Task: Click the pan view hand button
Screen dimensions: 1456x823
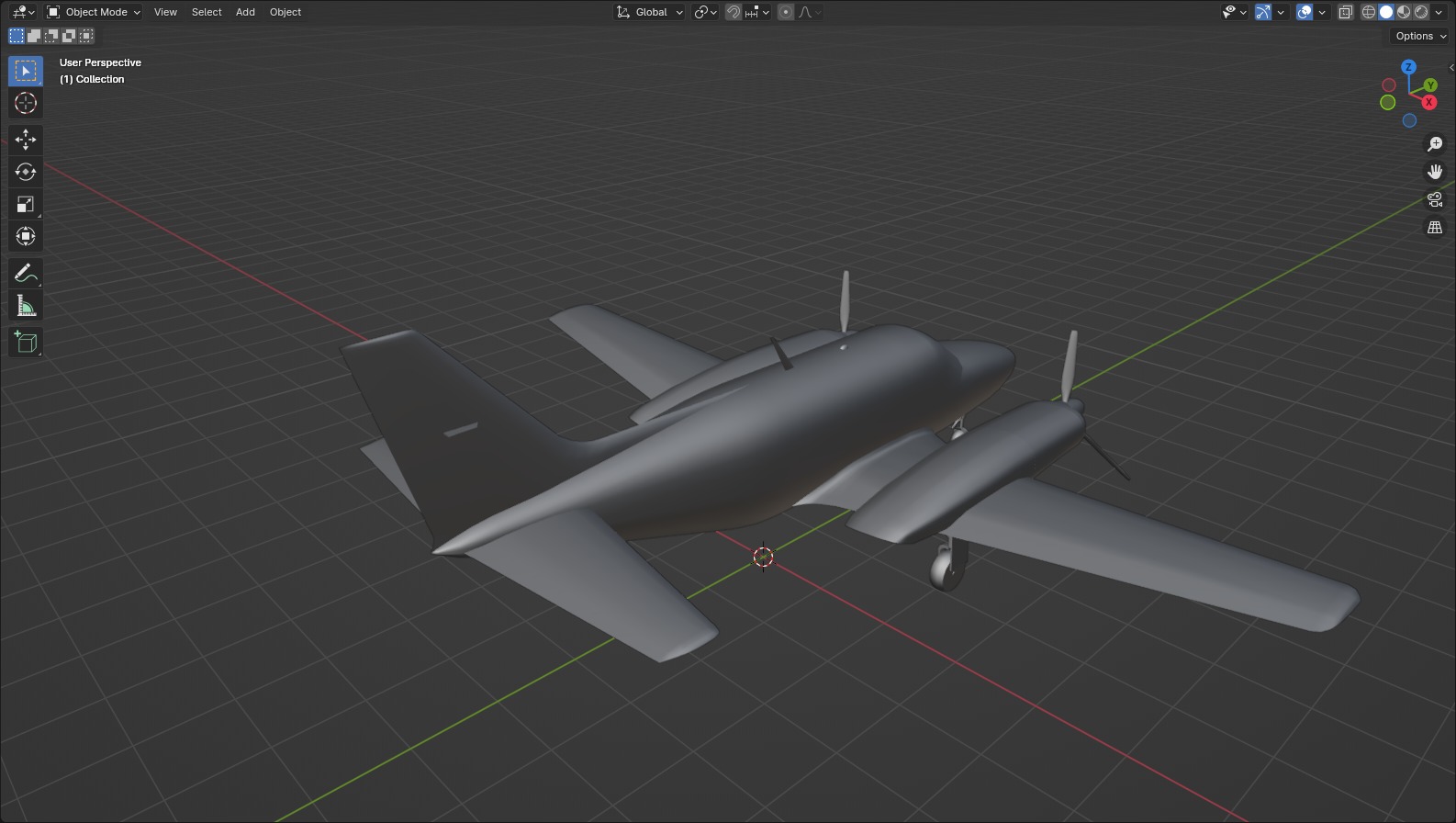Action: pos(1435,172)
